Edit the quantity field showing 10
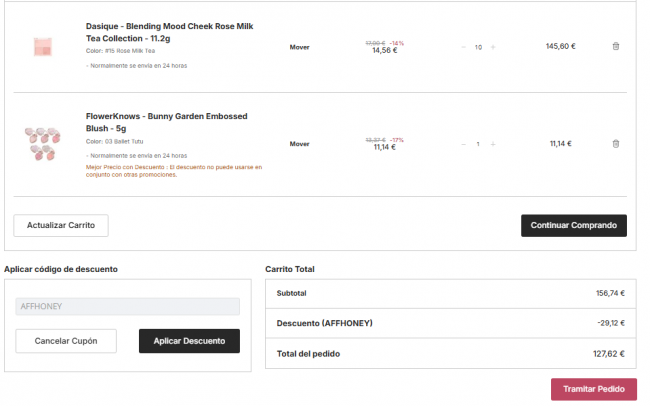Viewport: 650px width, 406px height. click(478, 47)
